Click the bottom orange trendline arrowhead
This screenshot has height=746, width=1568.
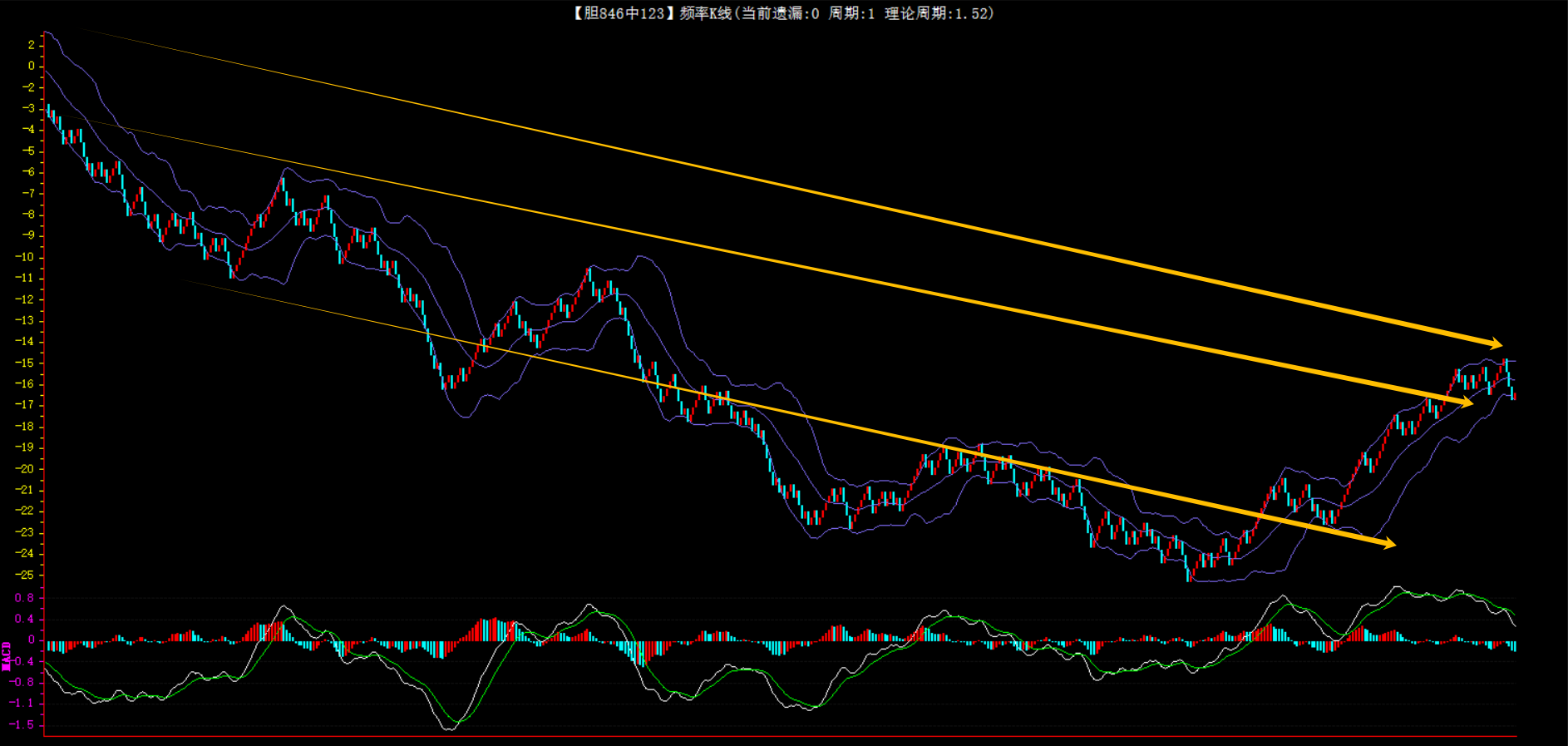click(x=1388, y=544)
